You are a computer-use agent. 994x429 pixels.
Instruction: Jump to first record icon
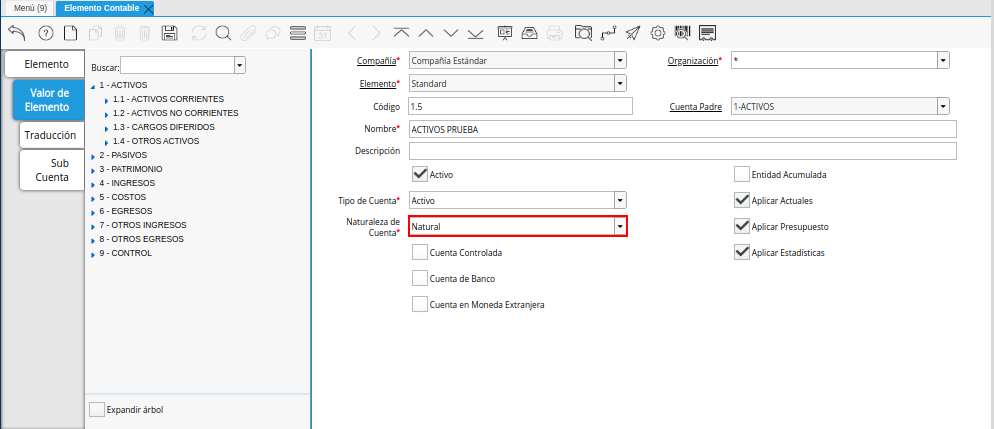pos(401,33)
